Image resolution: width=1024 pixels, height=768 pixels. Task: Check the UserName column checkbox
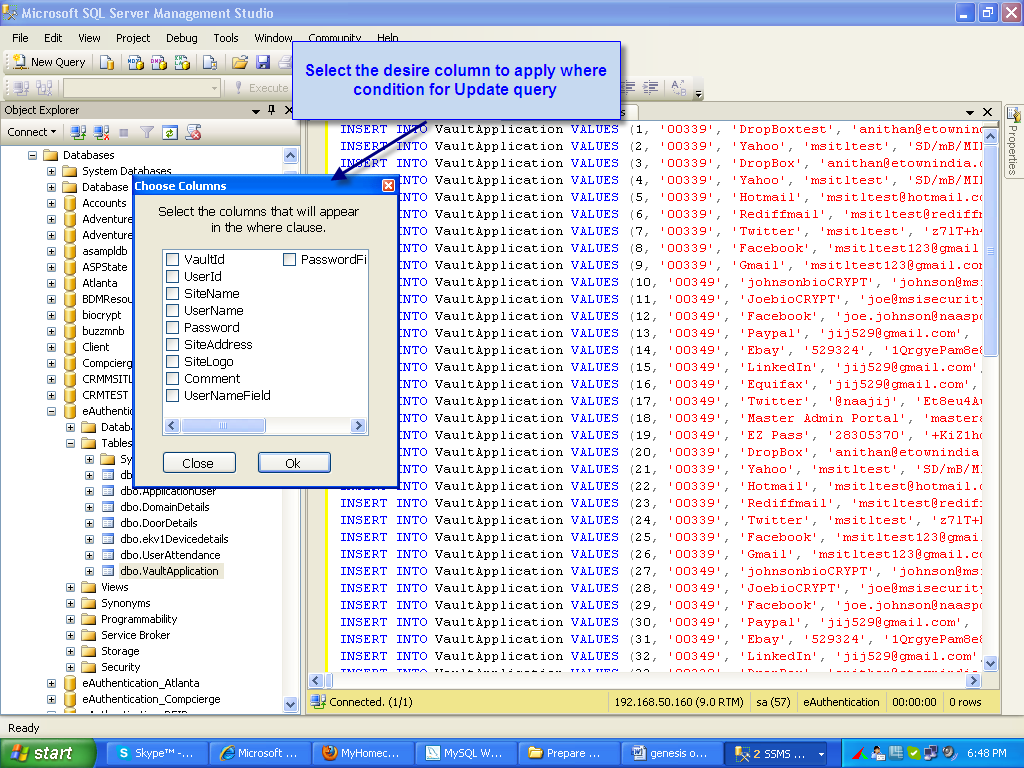tap(173, 310)
